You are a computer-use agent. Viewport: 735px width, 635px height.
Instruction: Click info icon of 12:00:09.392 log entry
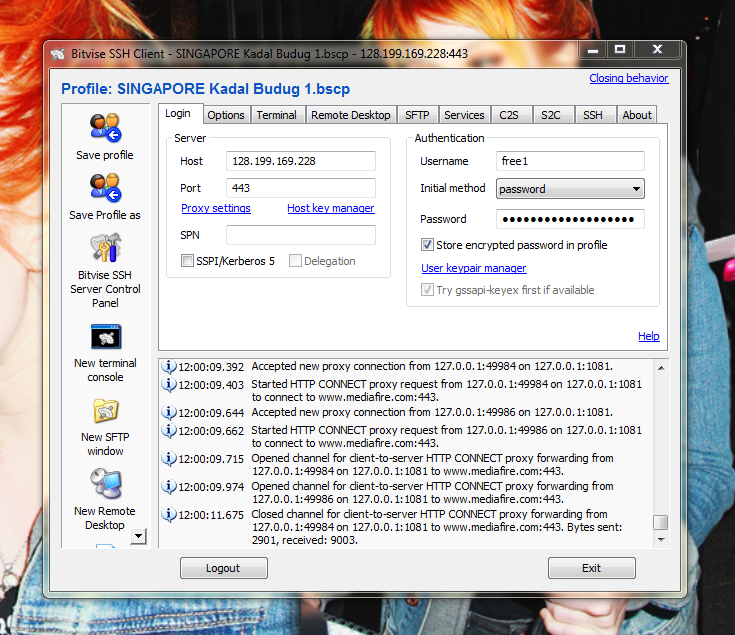(169, 366)
